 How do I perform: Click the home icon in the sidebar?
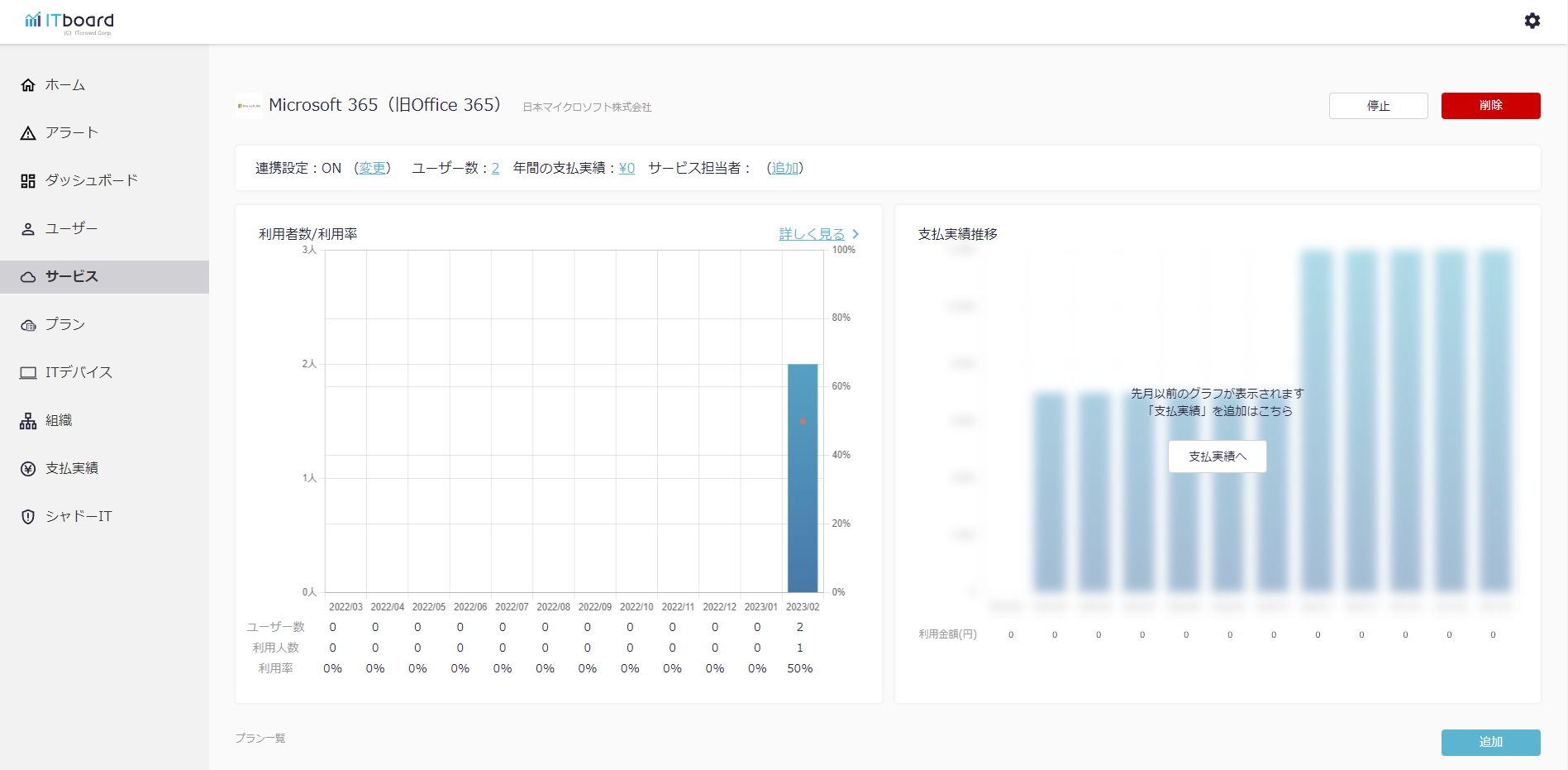pyautogui.click(x=28, y=85)
